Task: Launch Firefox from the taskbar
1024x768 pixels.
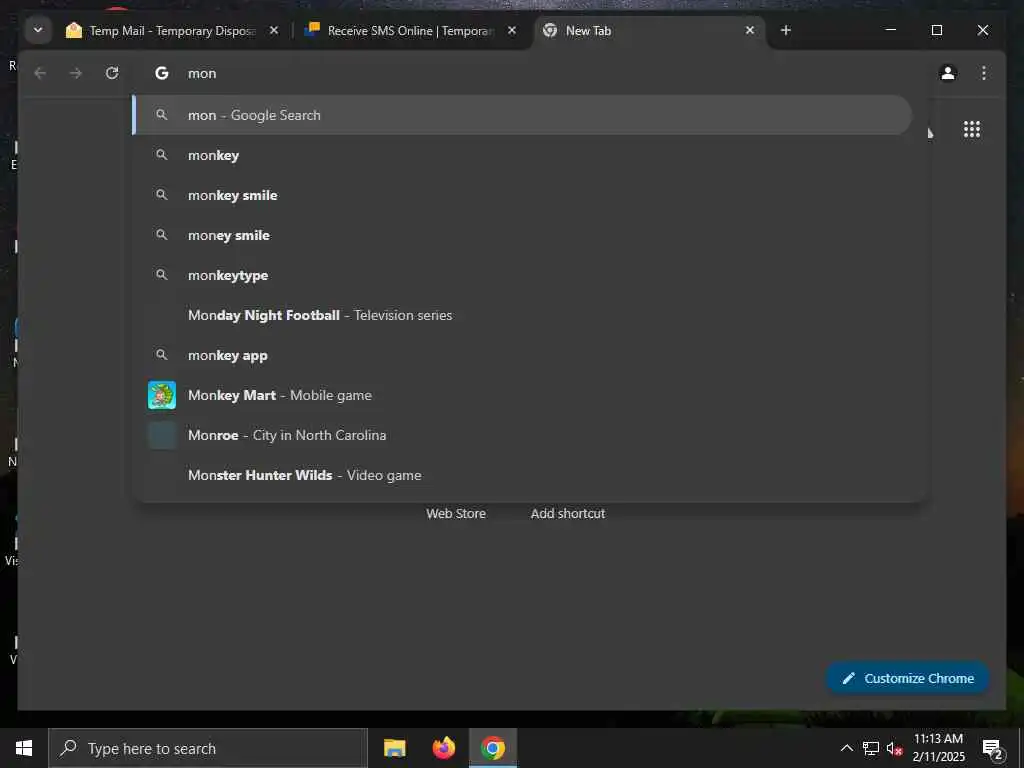Action: point(443,748)
